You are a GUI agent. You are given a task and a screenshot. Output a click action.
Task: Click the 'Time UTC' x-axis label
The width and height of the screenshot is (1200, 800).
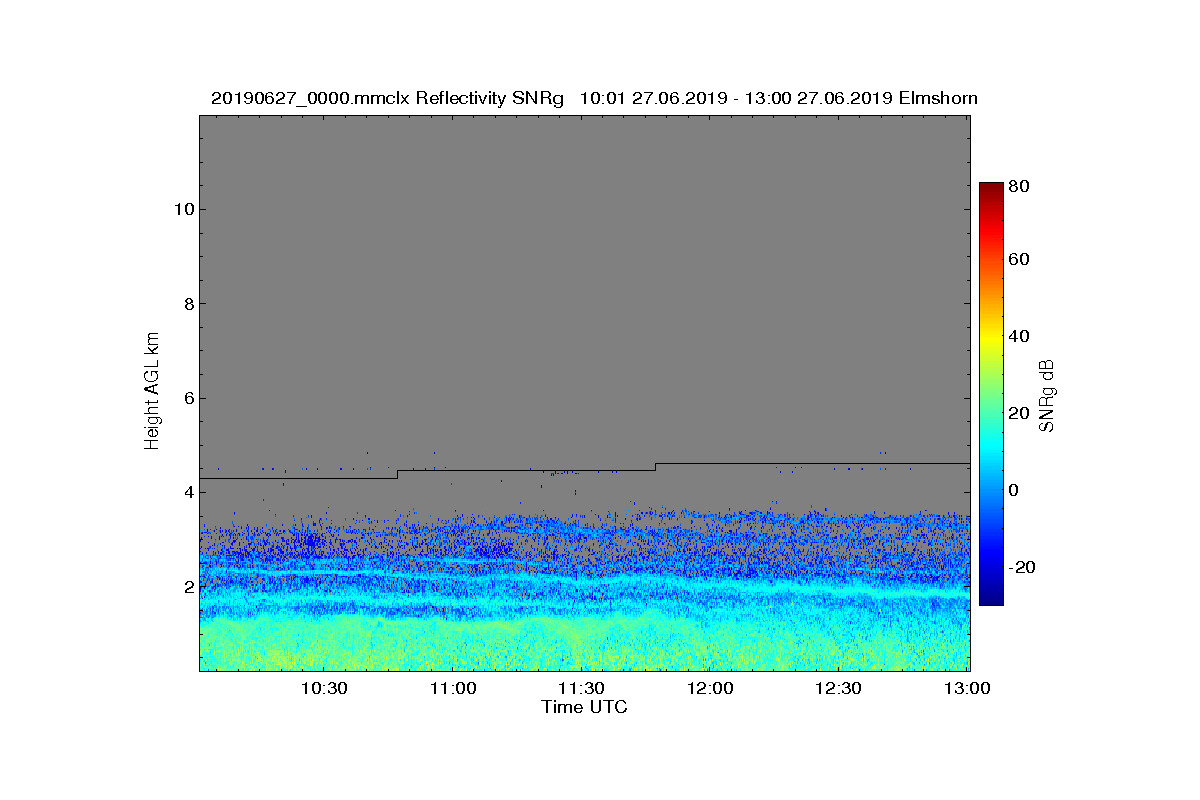pos(584,707)
